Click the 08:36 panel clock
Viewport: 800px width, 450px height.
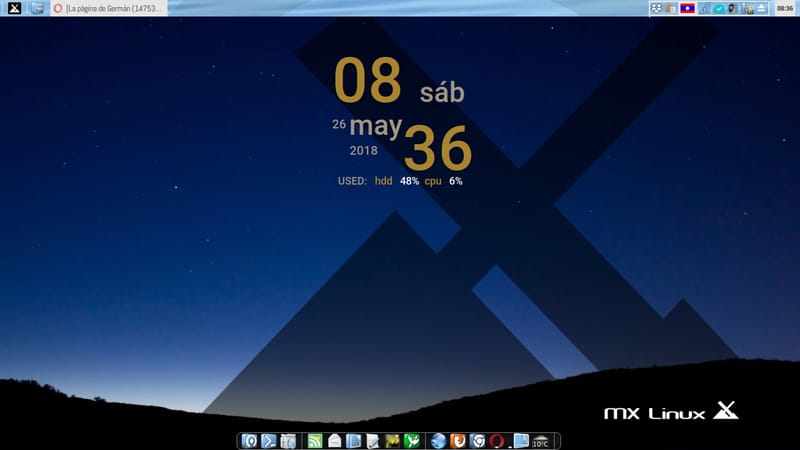tap(785, 8)
